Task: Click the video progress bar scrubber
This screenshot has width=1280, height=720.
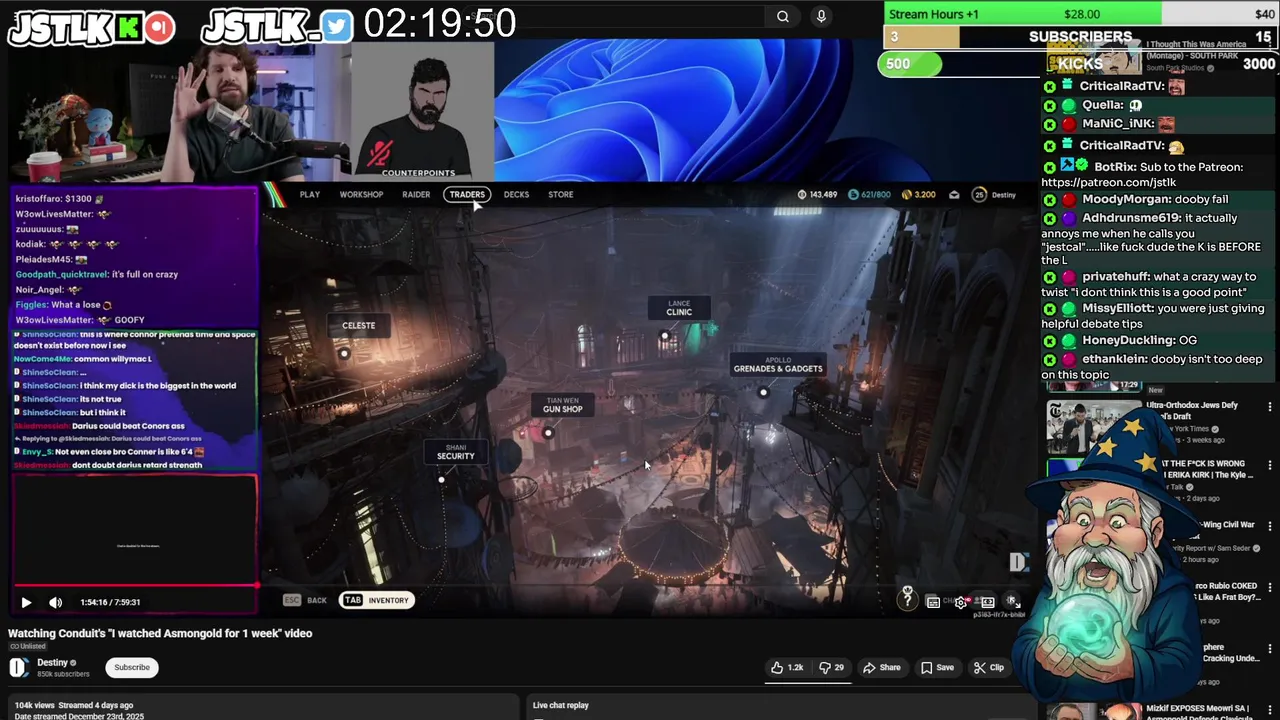Action: tap(257, 586)
